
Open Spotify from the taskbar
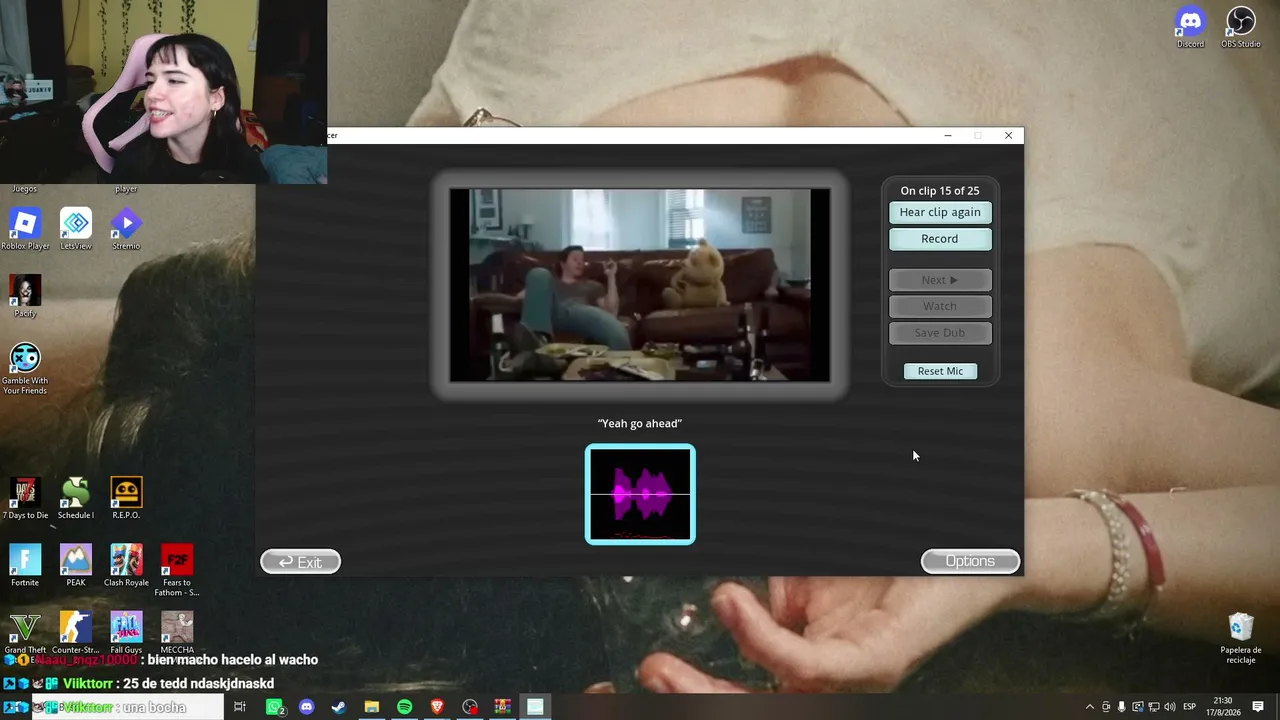pos(404,707)
